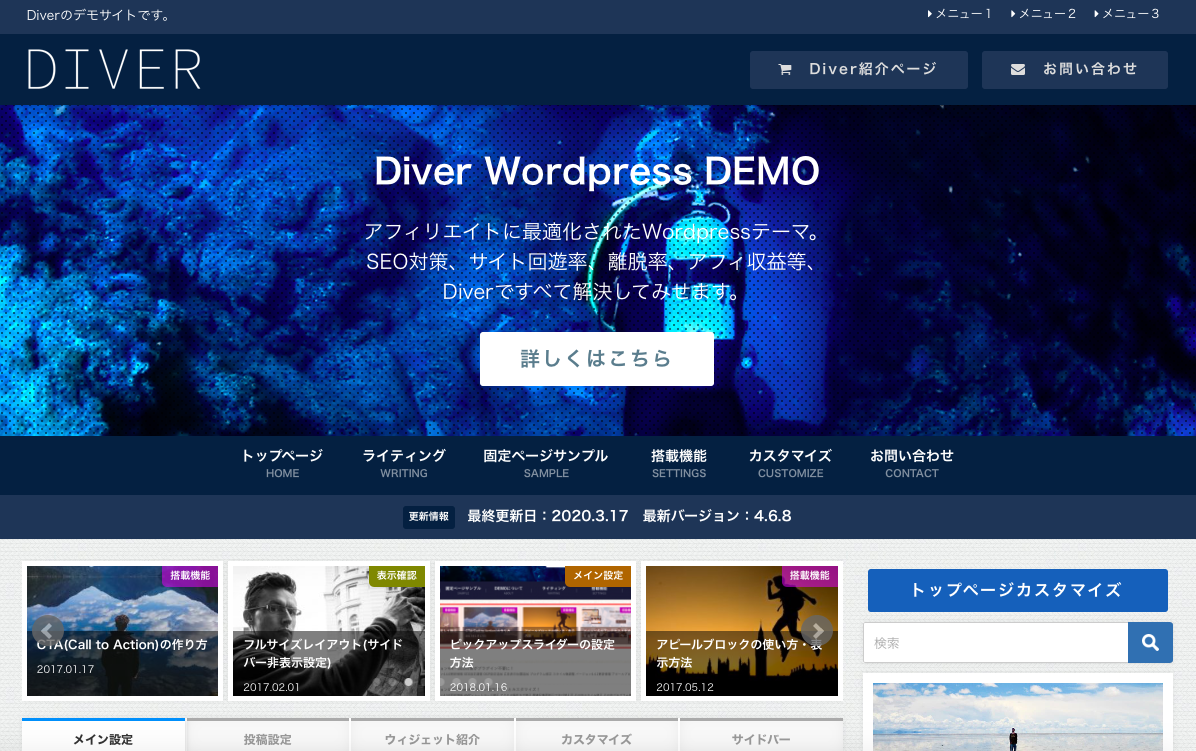Viewport: 1196px width, 751px height.
Task: Click the 搭載機能 tag on CTA card
Action: [x=190, y=576]
